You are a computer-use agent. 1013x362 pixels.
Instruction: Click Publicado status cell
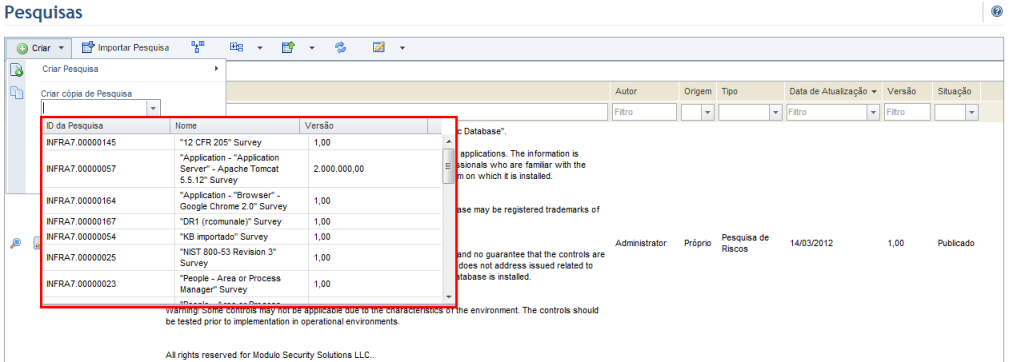[956, 244]
